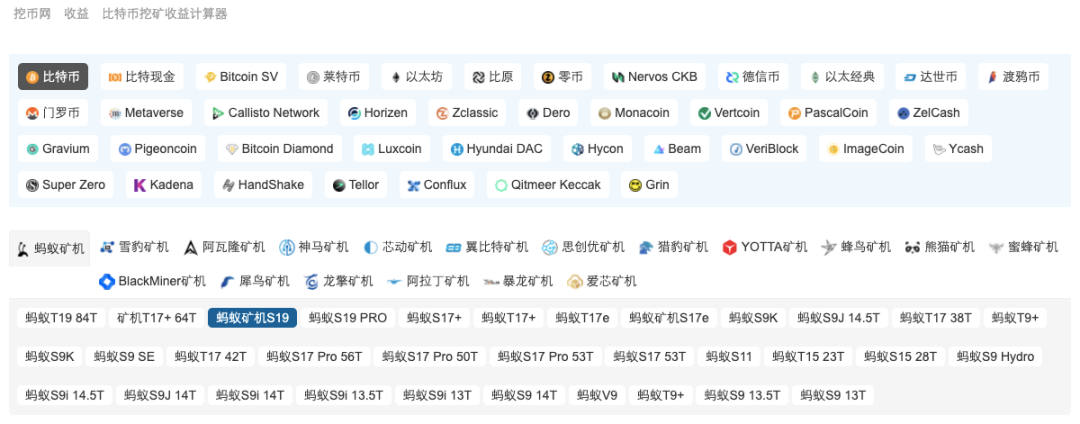Switch to the 翼比特矿机 brand tab
1080x424 pixels.
(486, 247)
